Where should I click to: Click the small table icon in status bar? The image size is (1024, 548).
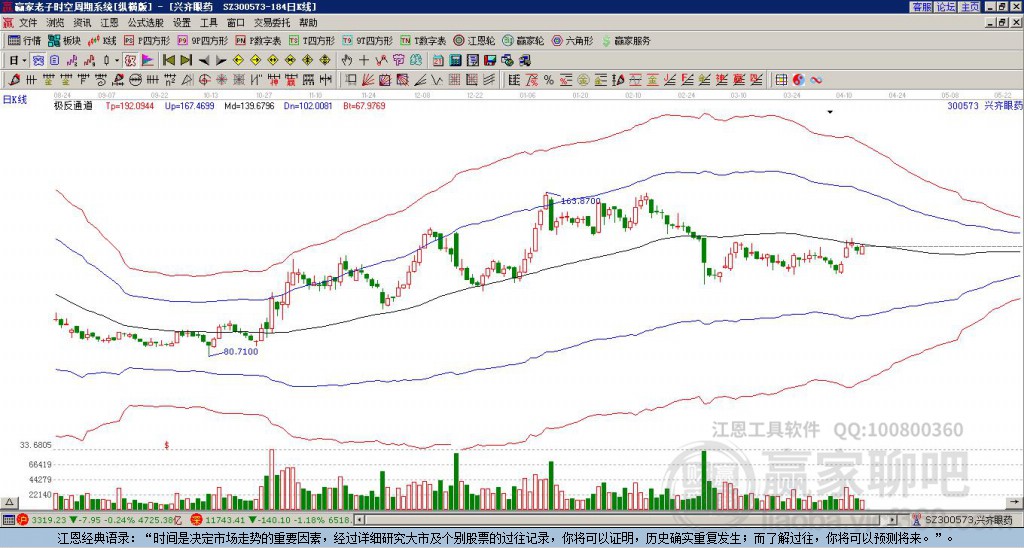[8, 520]
